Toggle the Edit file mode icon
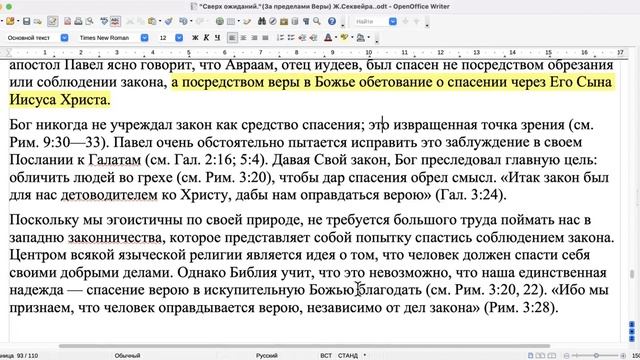The height and width of the screenshot is (360, 640). tap(52, 21)
